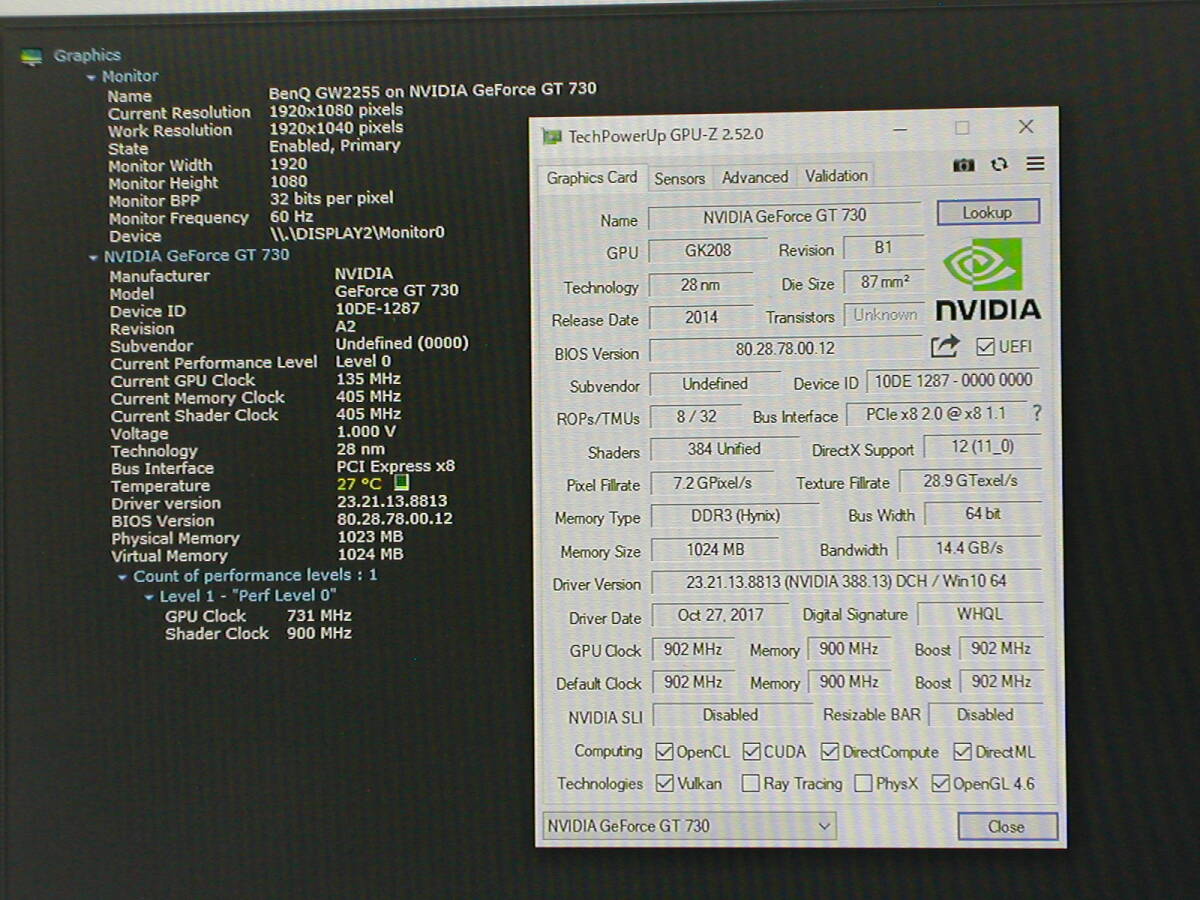Screen dimensions: 1200x900
Task: Click the 28.9 GTexel/s Texture Fillrate field
Action: point(970,481)
